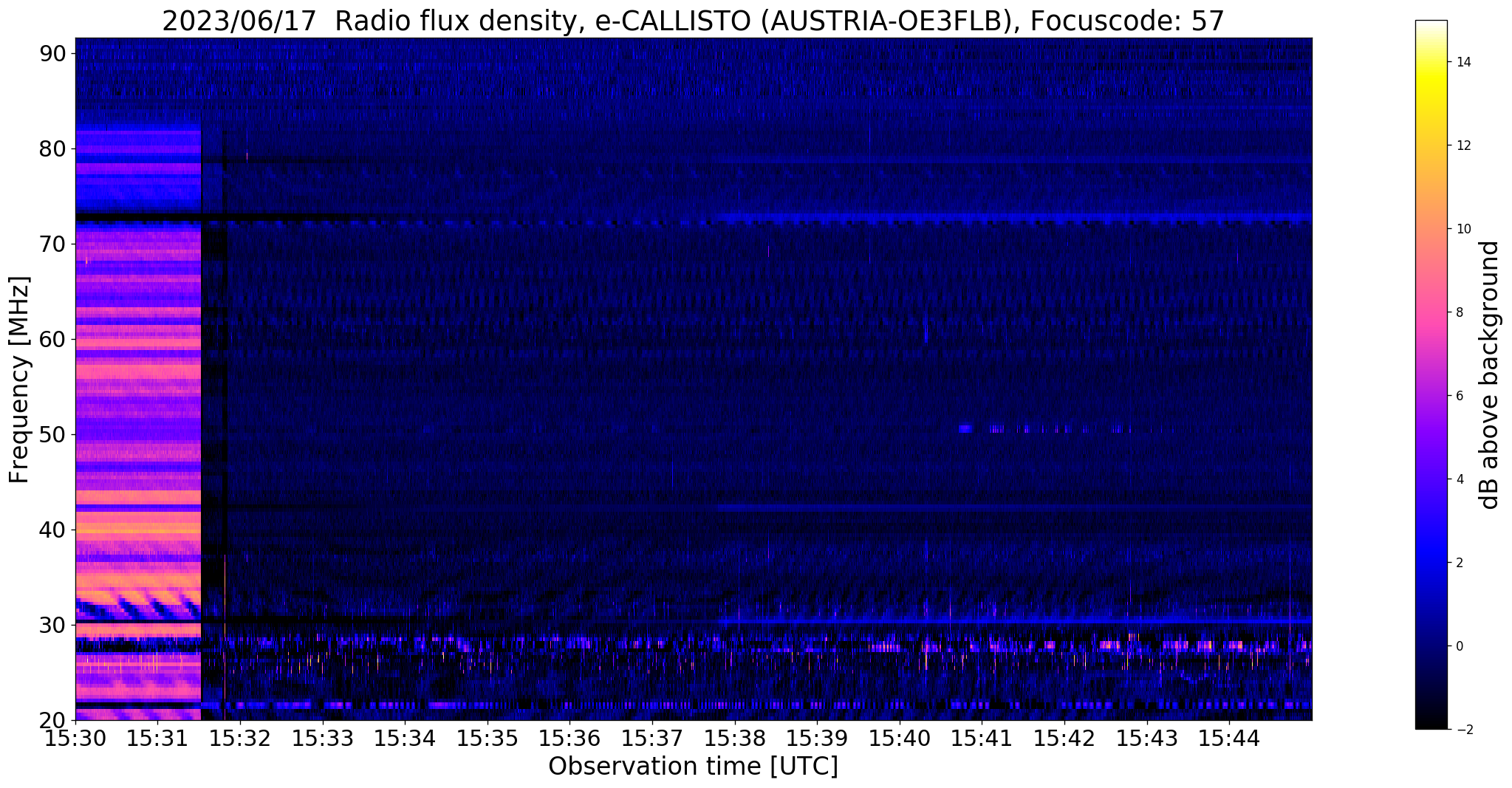1512x788 pixels.
Task: Click the colorbar tick value 4
Action: [1459, 479]
